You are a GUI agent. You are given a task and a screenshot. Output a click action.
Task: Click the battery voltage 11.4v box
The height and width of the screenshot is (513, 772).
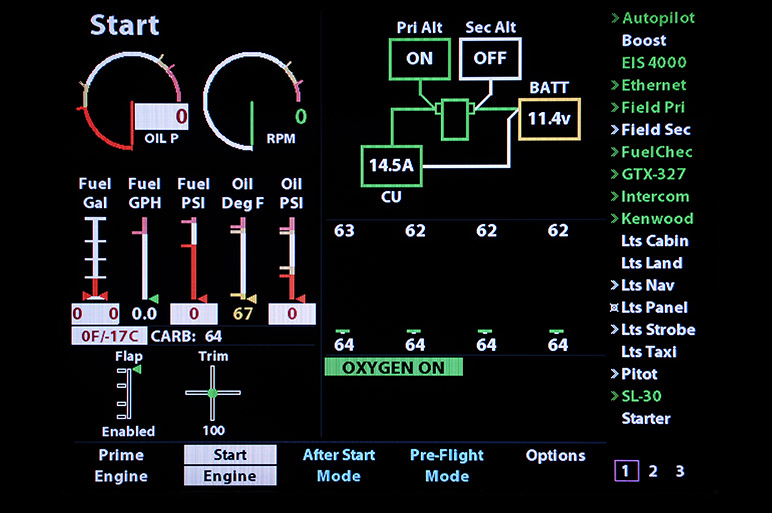coord(548,118)
